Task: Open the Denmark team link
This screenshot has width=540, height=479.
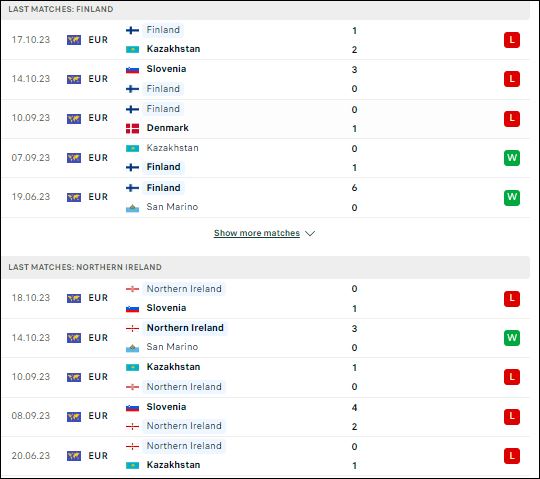Action: pos(168,128)
